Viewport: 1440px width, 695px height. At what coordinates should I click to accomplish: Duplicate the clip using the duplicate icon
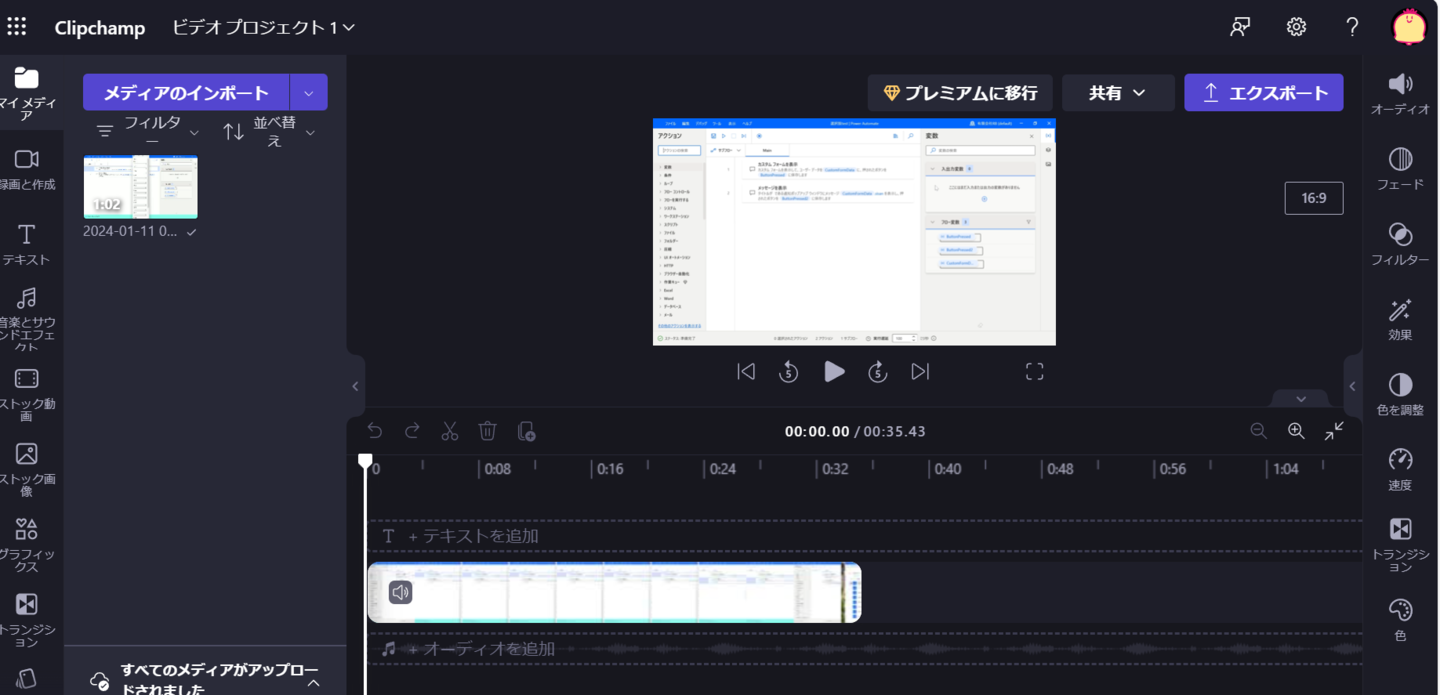click(x=525, y=431)
